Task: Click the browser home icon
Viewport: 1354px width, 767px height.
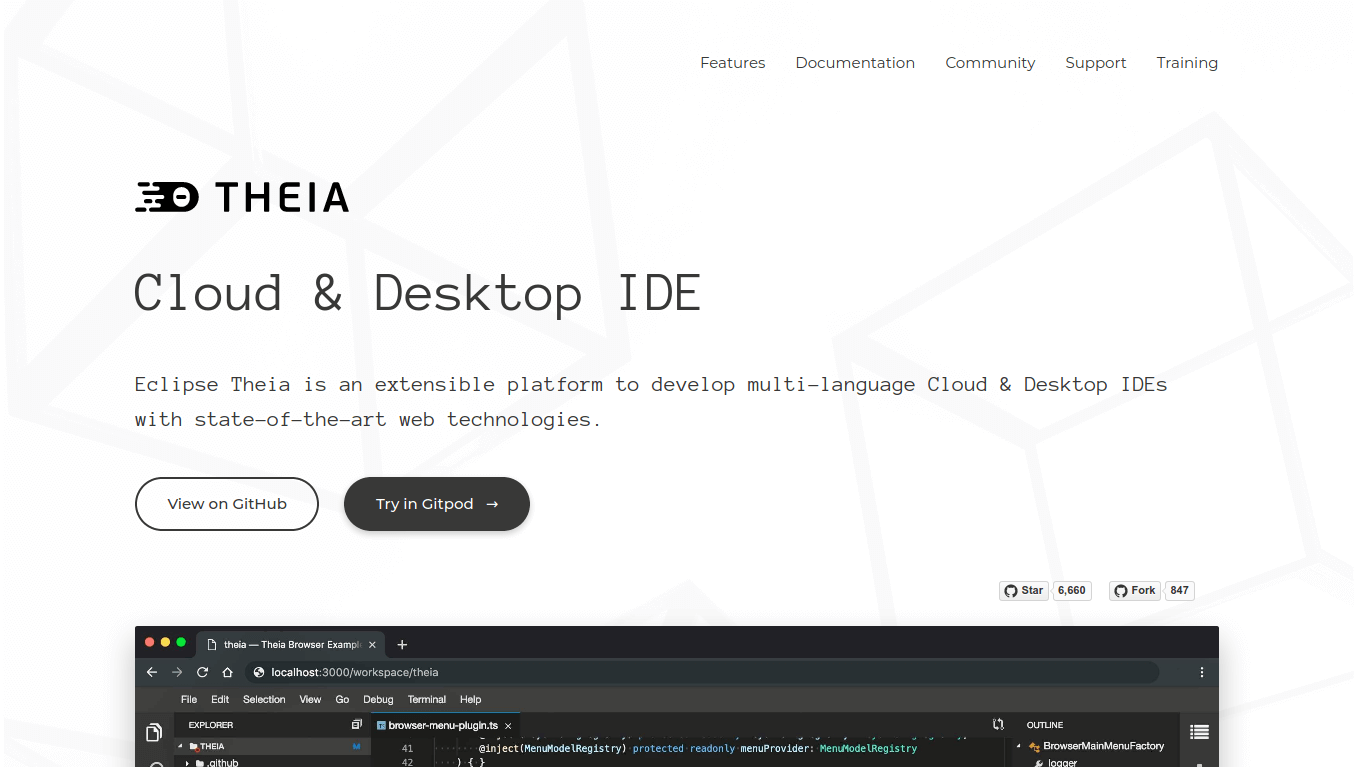Action: pyautogui.click(x=229, y=672)
